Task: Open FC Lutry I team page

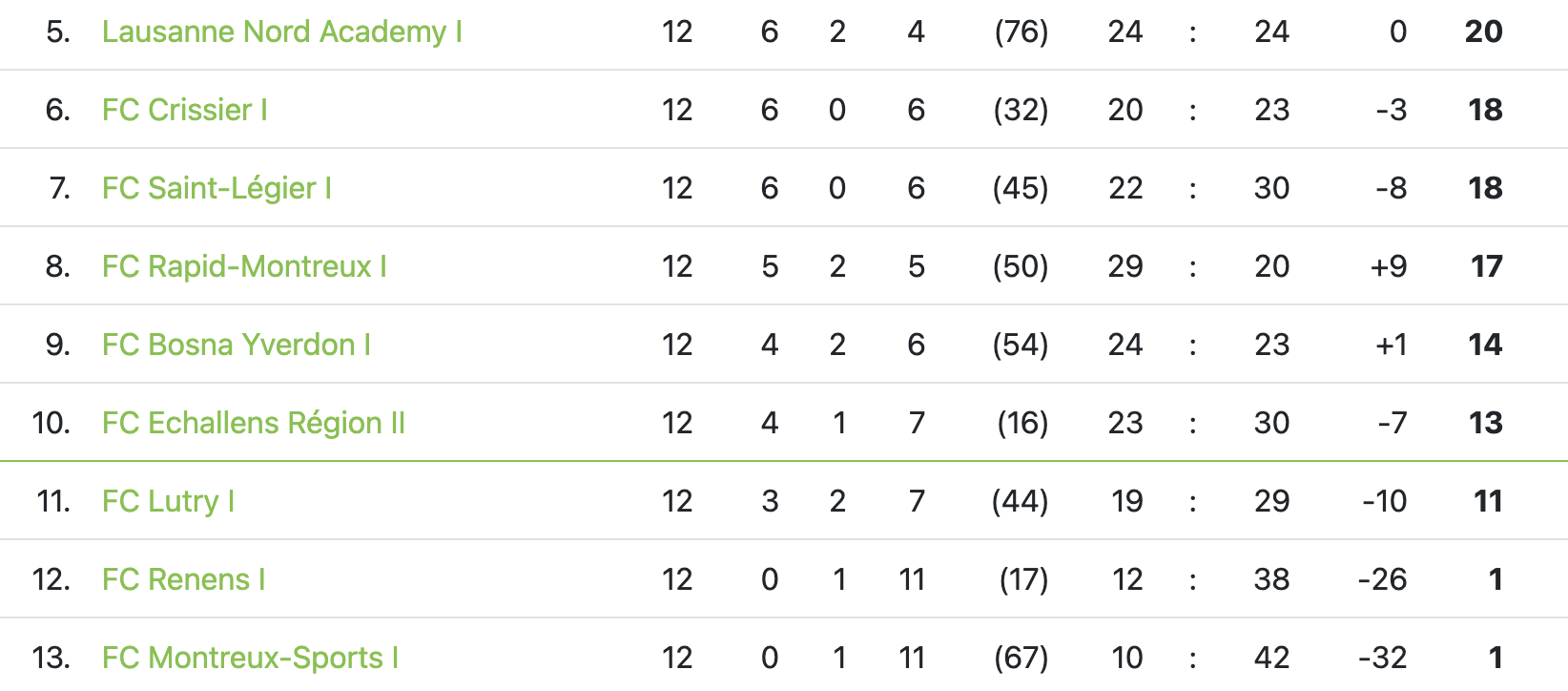Action: tap(169, 502)
